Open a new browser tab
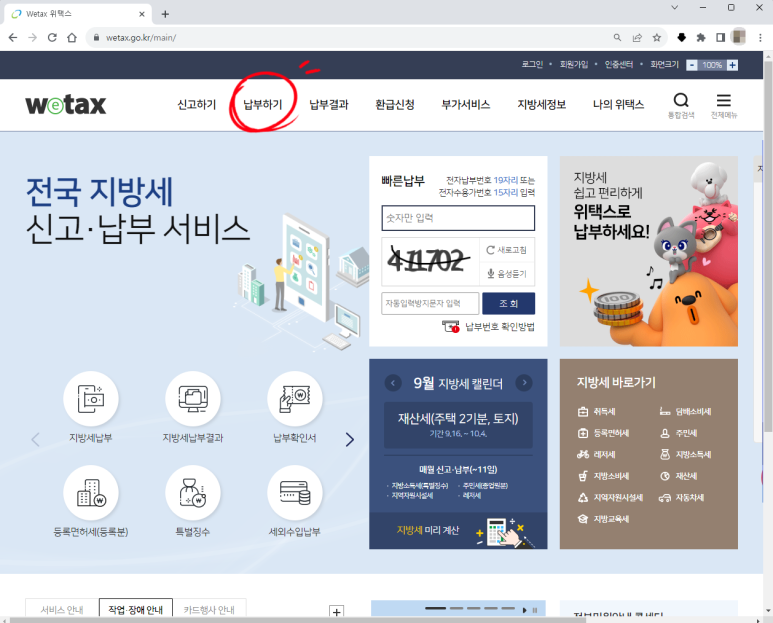 coord(165,14)
